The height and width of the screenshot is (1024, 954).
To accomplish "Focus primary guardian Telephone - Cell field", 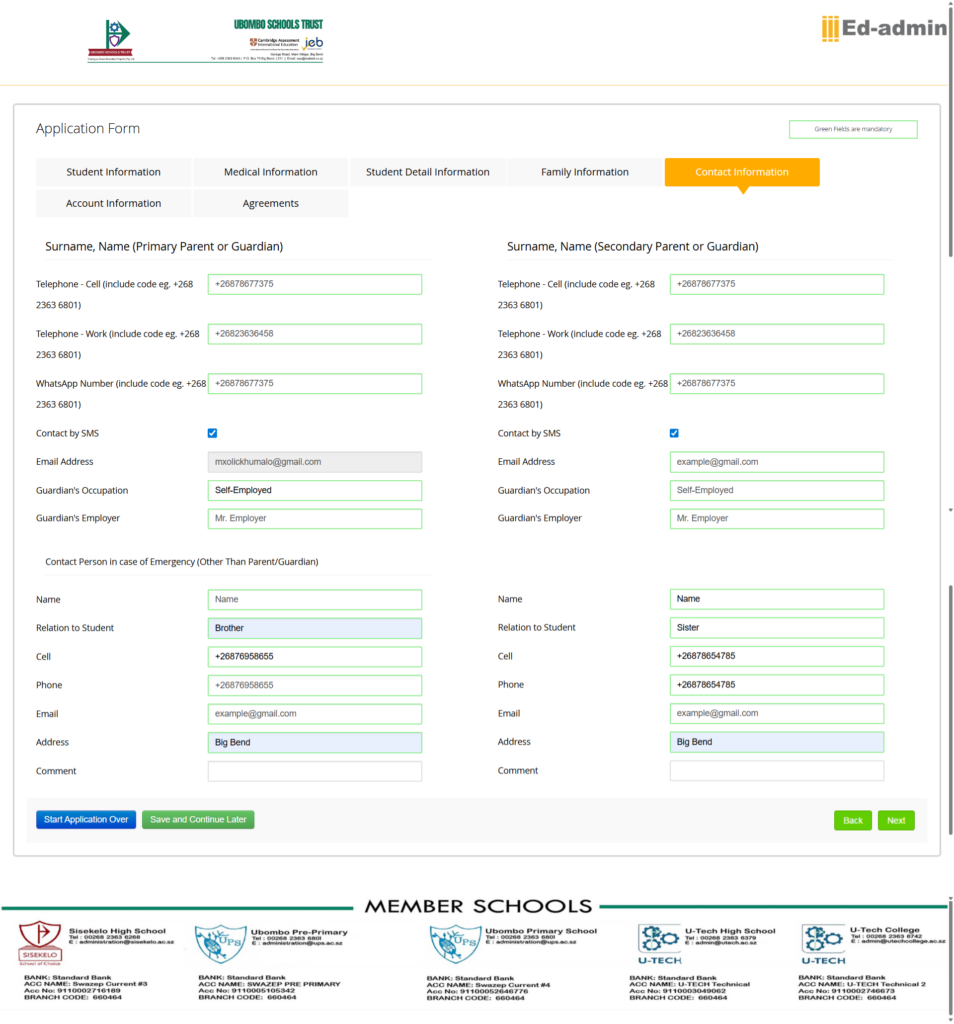I will click(x=315, y=284).
